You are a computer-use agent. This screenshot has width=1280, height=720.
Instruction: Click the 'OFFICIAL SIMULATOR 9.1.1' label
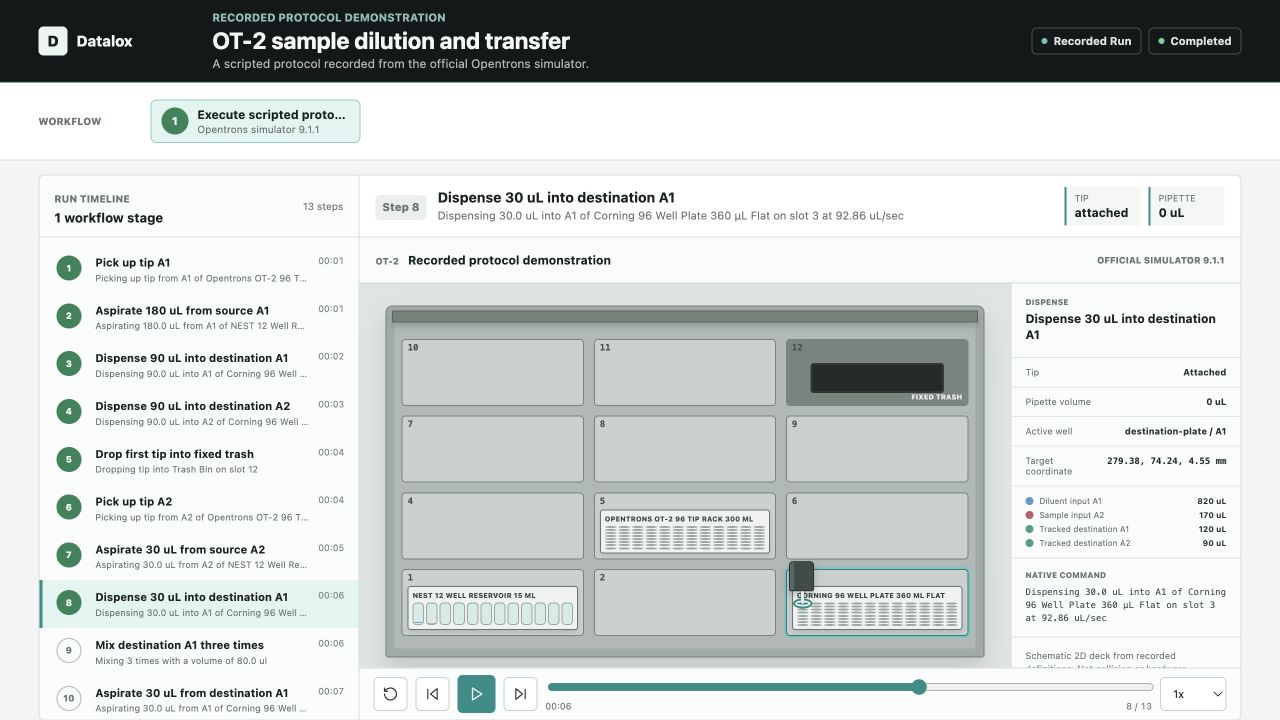tap(1161, 261)
